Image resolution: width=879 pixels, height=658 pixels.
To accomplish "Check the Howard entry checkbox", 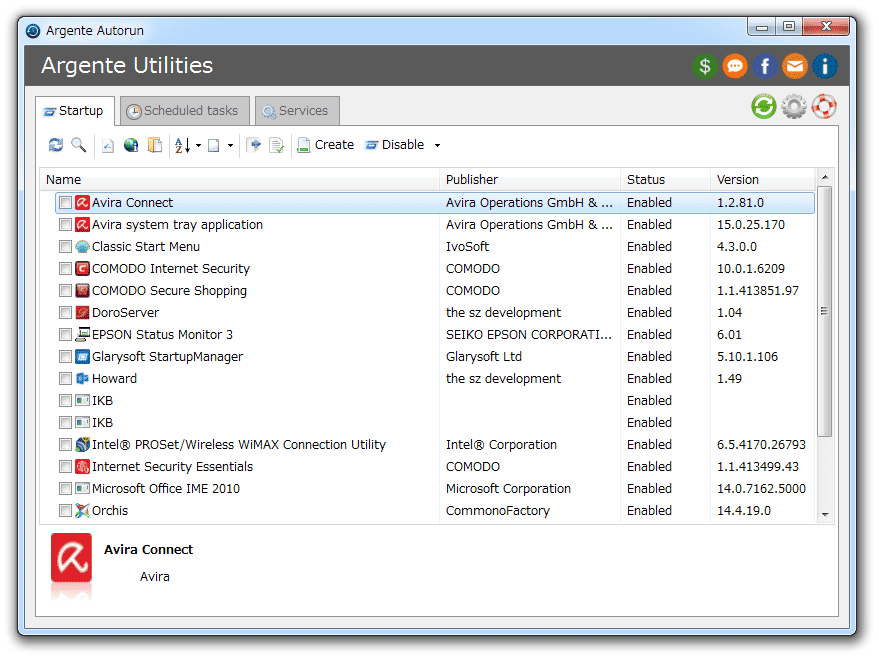I will click(66, 379).
